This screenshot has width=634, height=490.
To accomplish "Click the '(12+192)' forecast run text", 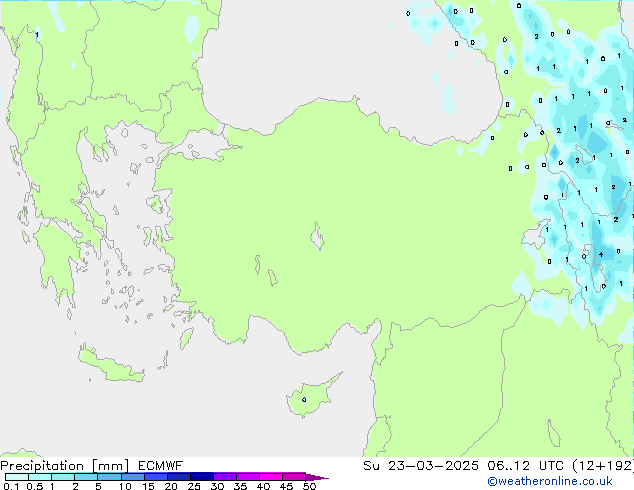I will pos(603,466).
